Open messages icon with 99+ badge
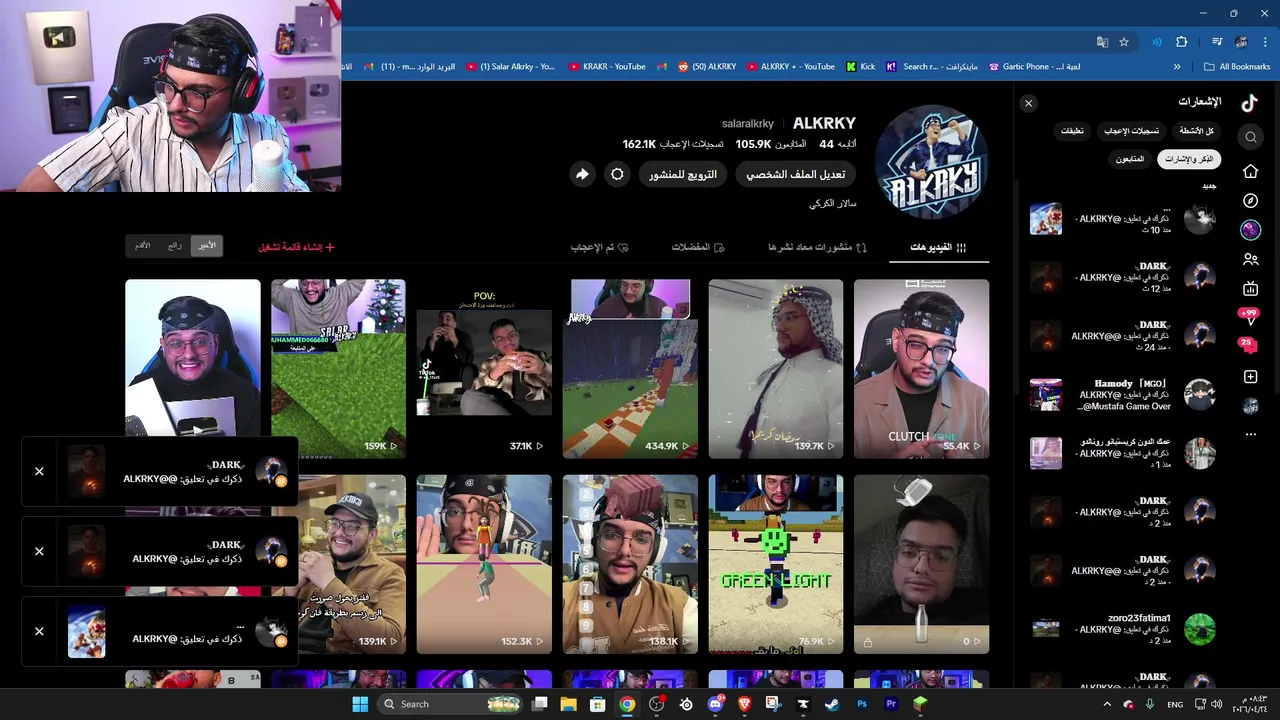This screenshot has width=1280, height=720. pos(1249,318)
